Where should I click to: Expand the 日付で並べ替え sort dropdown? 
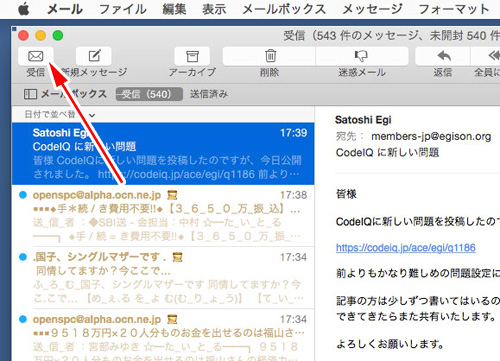[x=60, y=115]
